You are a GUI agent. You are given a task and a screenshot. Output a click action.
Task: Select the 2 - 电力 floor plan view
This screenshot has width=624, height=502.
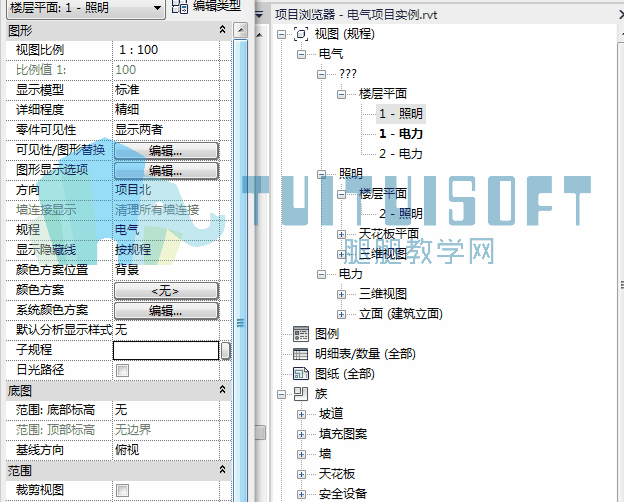point(400,154)
